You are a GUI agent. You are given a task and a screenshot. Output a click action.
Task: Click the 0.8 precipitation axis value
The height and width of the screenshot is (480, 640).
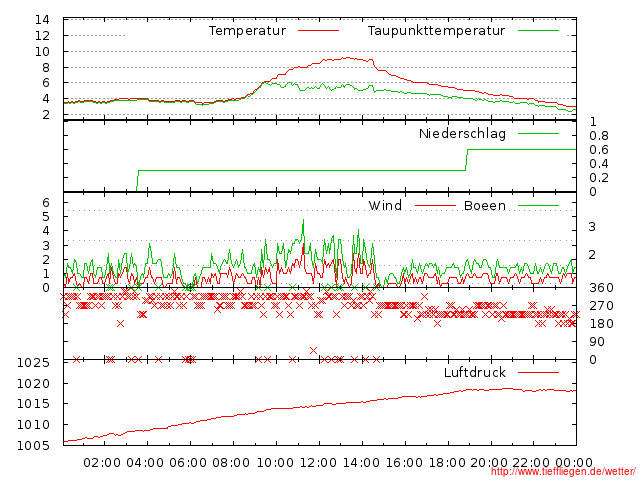pyautogui.click(x=599, y=136)
